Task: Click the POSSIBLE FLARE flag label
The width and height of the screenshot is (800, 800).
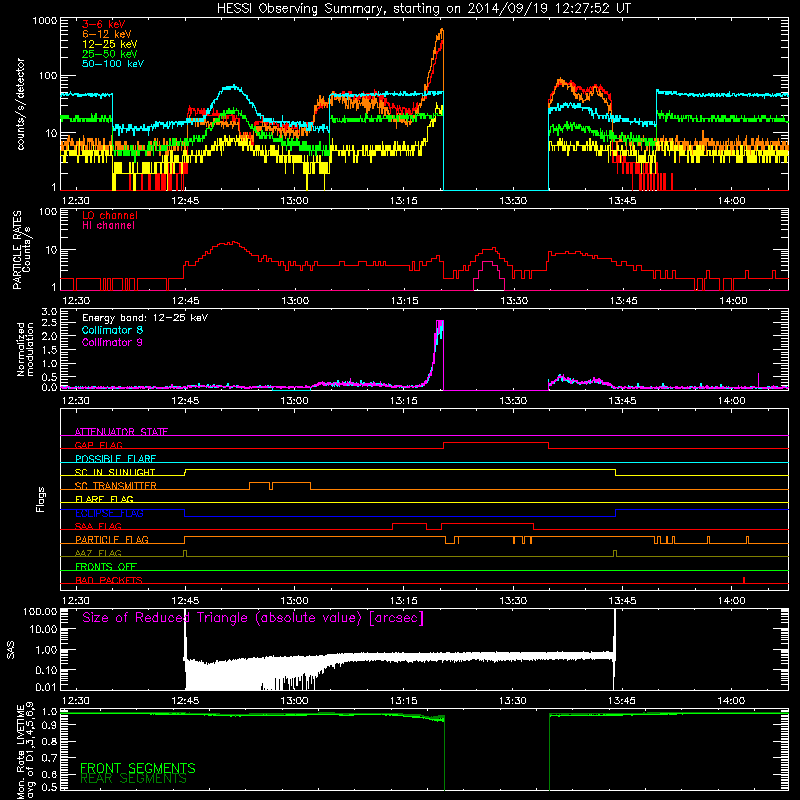Action: coord(115,459)
